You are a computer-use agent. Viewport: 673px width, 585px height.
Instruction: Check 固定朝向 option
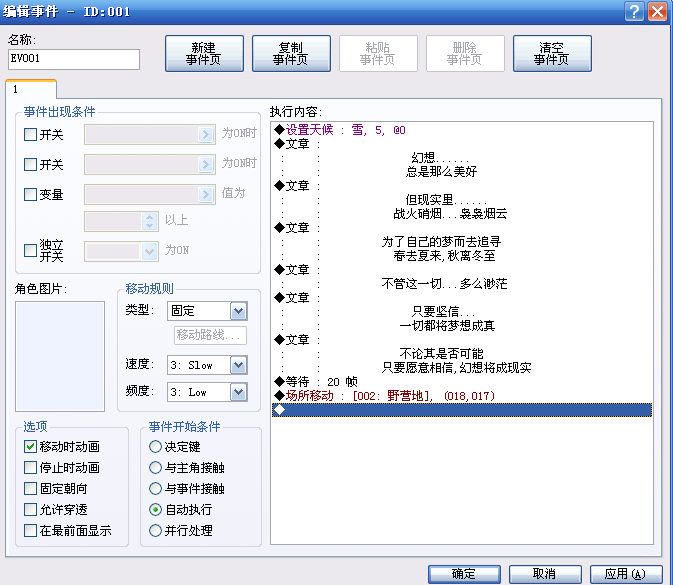[x=30, y=488]
